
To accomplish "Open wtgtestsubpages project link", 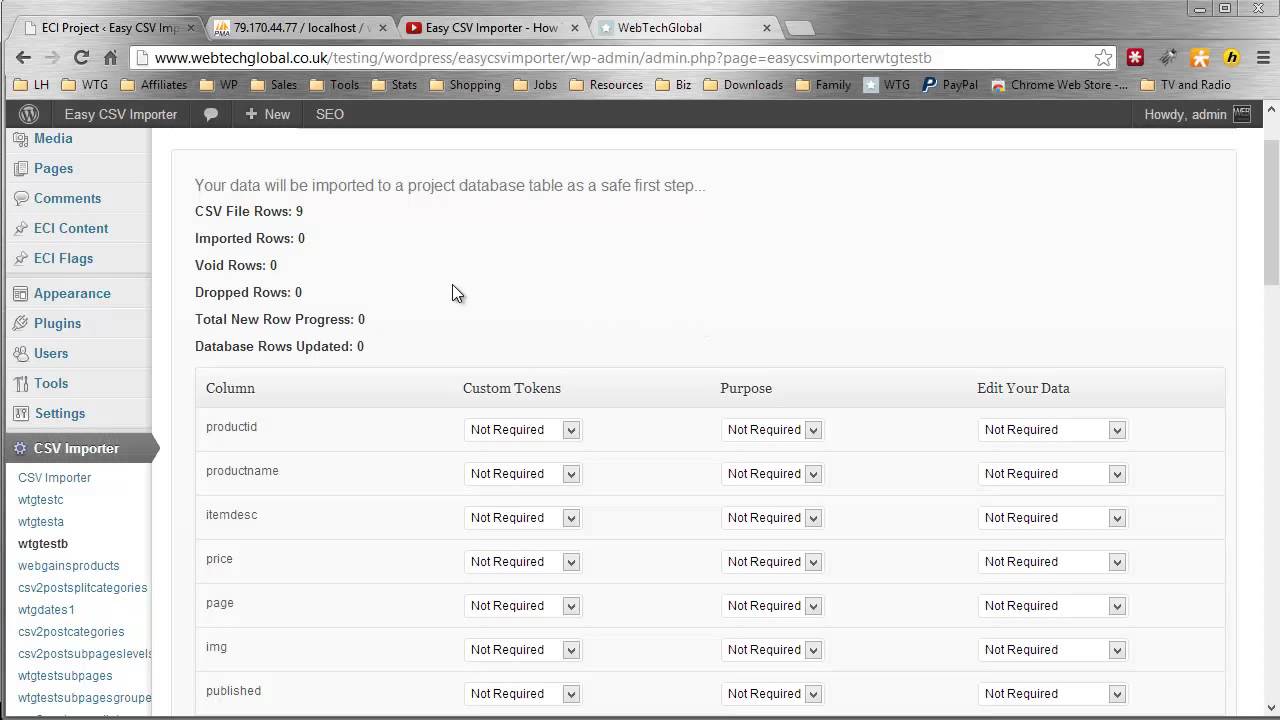I will (x=65, y=676).
